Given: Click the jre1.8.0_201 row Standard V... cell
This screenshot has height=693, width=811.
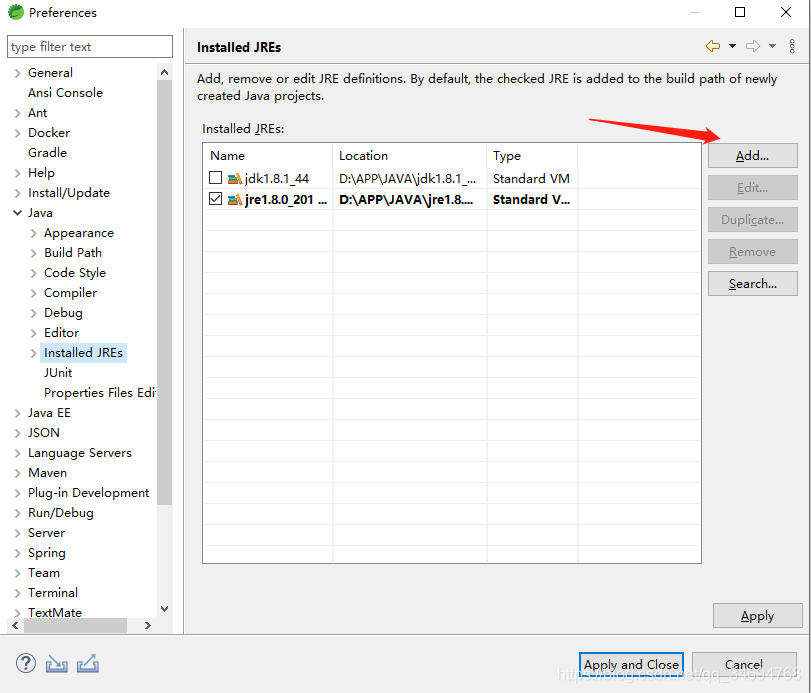Looking at the screenshot, I should [531, 199].
